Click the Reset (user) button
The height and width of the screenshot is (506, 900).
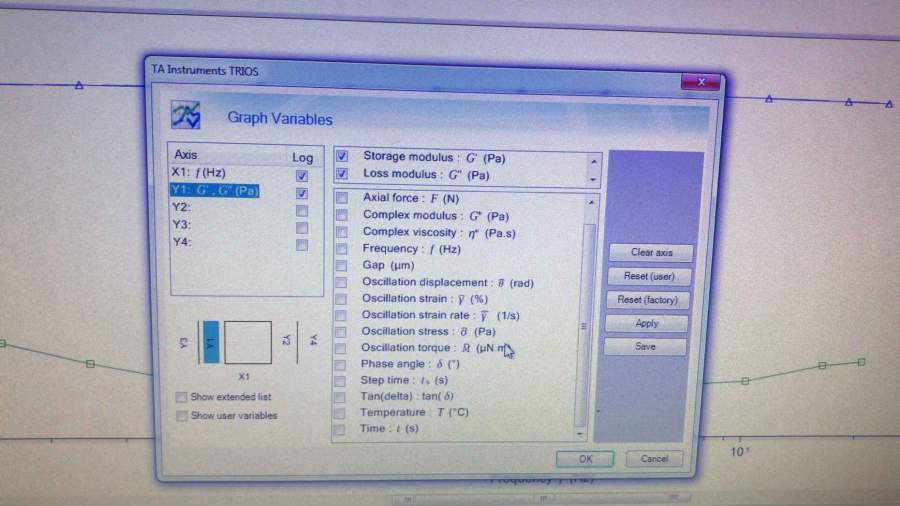[649, 276]
